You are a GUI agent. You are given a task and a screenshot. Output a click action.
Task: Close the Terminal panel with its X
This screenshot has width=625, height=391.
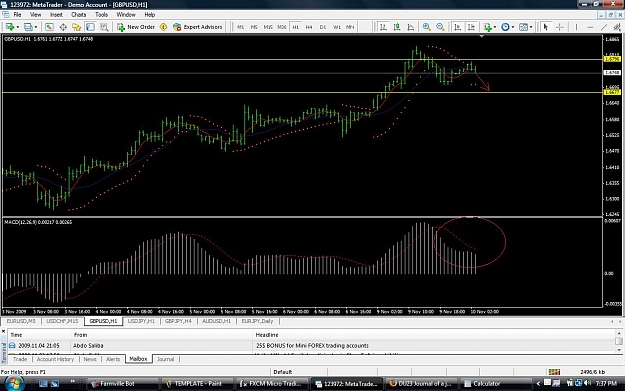[4, 332]
